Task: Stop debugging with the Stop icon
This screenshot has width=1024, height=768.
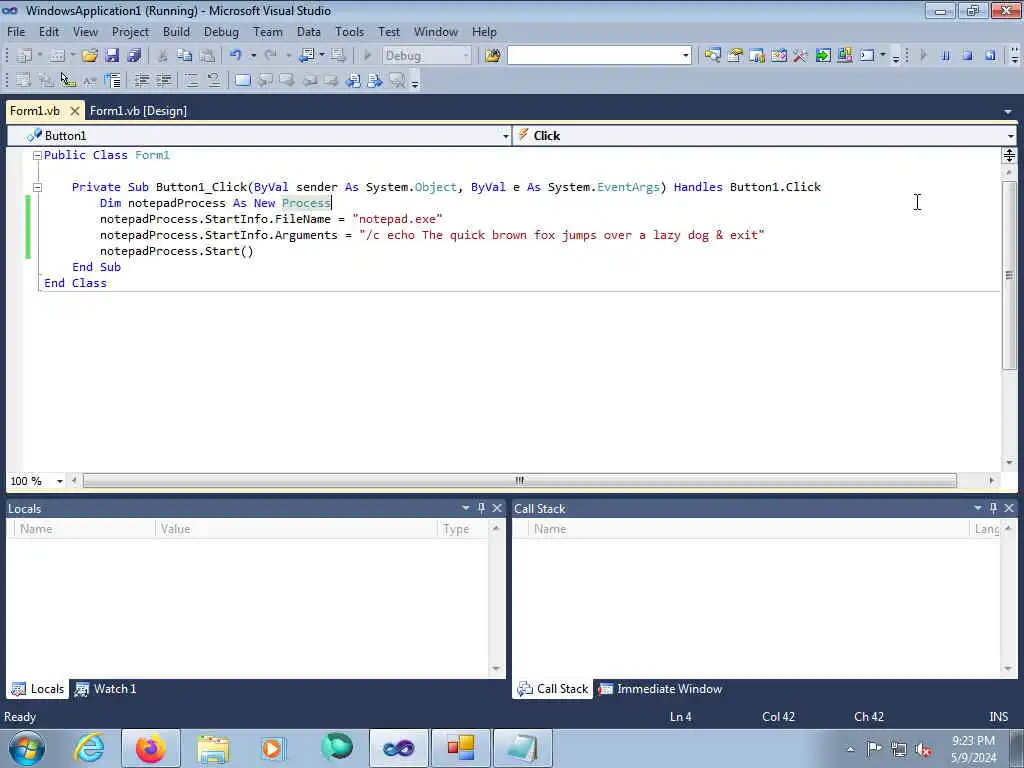Action: [x=968, y=56]
